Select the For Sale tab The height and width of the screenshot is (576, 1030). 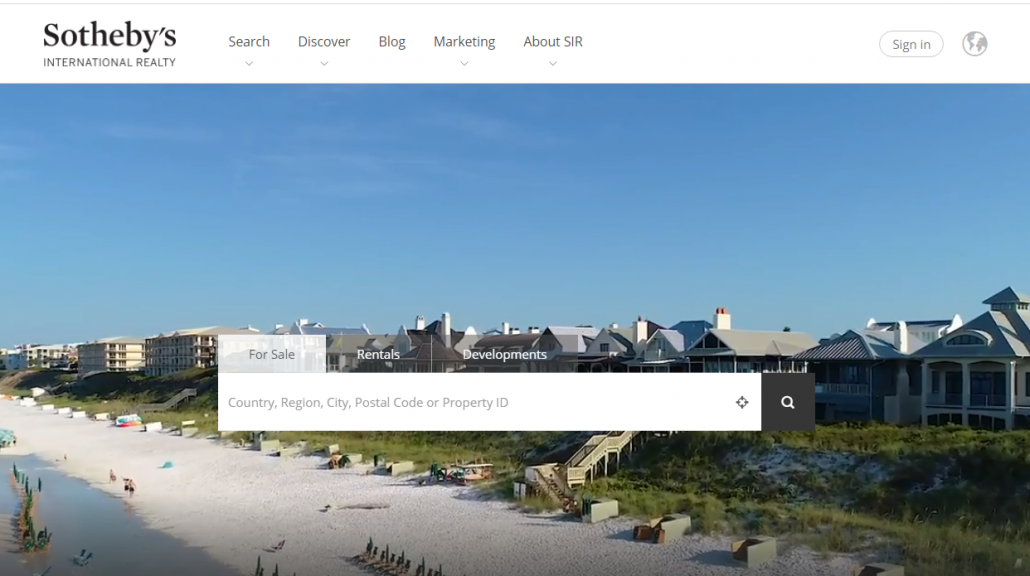pos(272,354)
